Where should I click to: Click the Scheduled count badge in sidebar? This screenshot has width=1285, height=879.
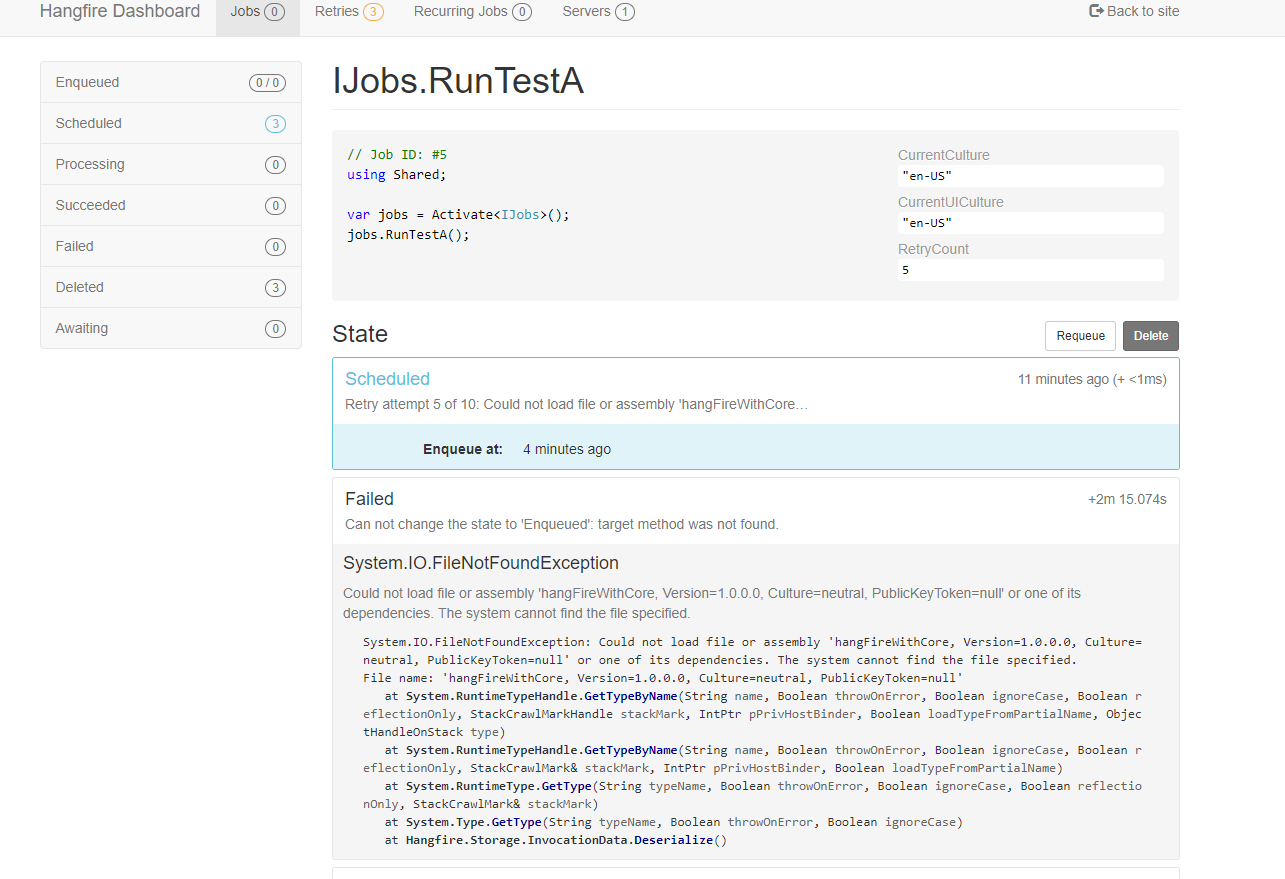(275, 123)
